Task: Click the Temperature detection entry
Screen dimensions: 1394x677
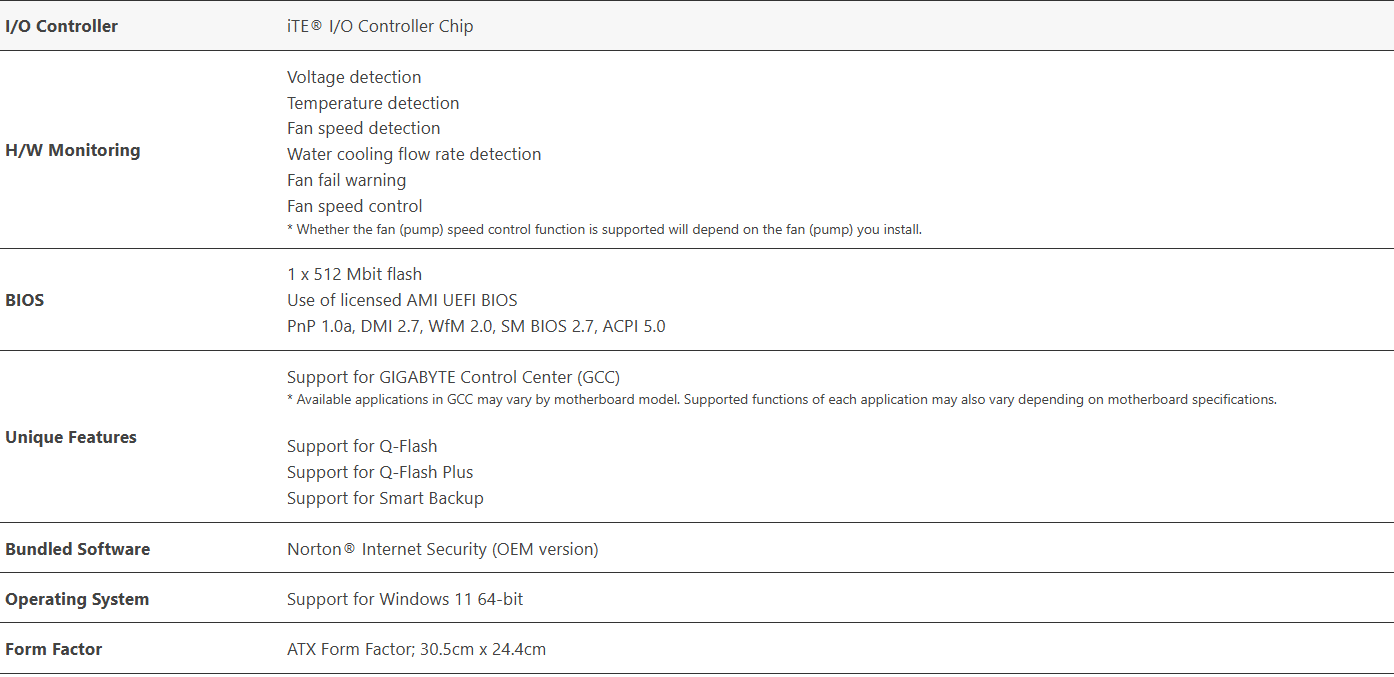Action: 373,103
